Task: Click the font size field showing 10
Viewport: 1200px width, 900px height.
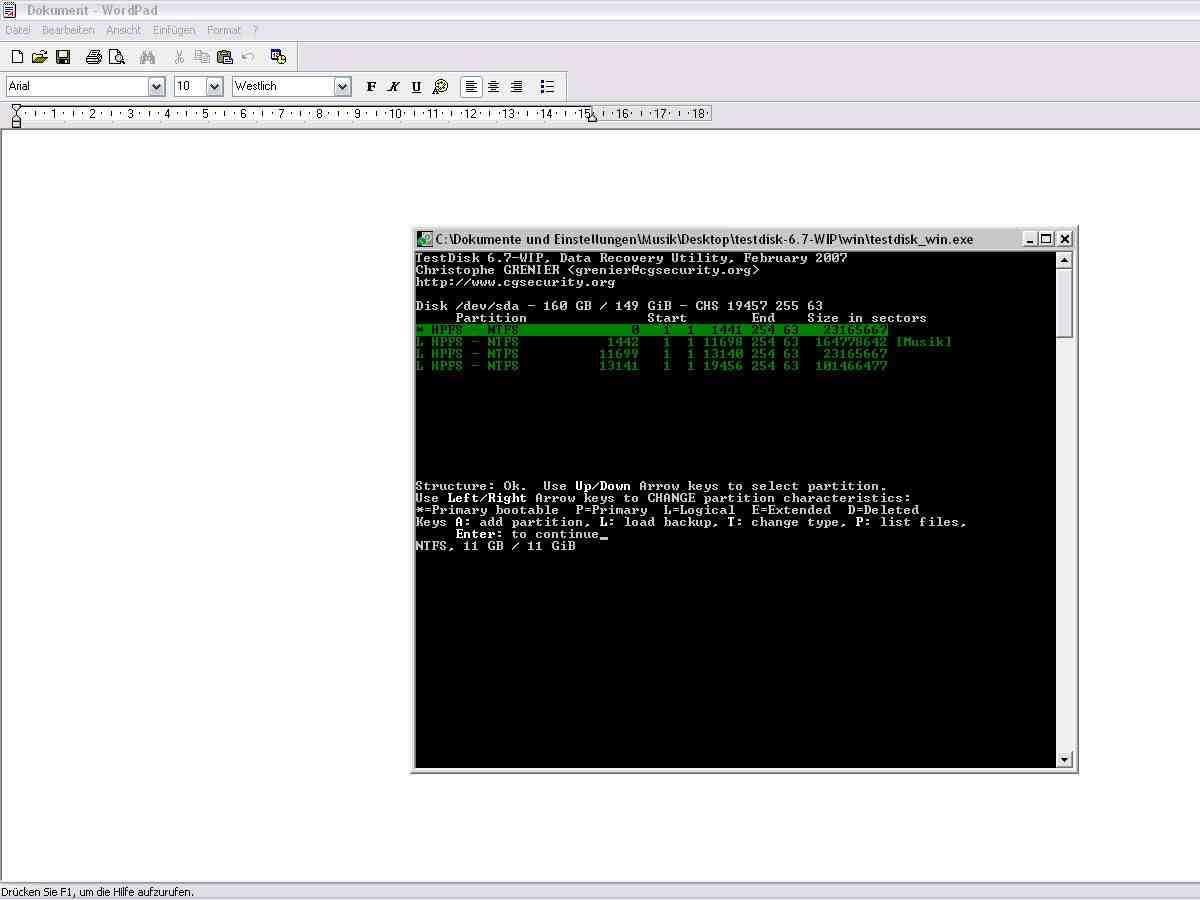Action: tap(190, 87)
